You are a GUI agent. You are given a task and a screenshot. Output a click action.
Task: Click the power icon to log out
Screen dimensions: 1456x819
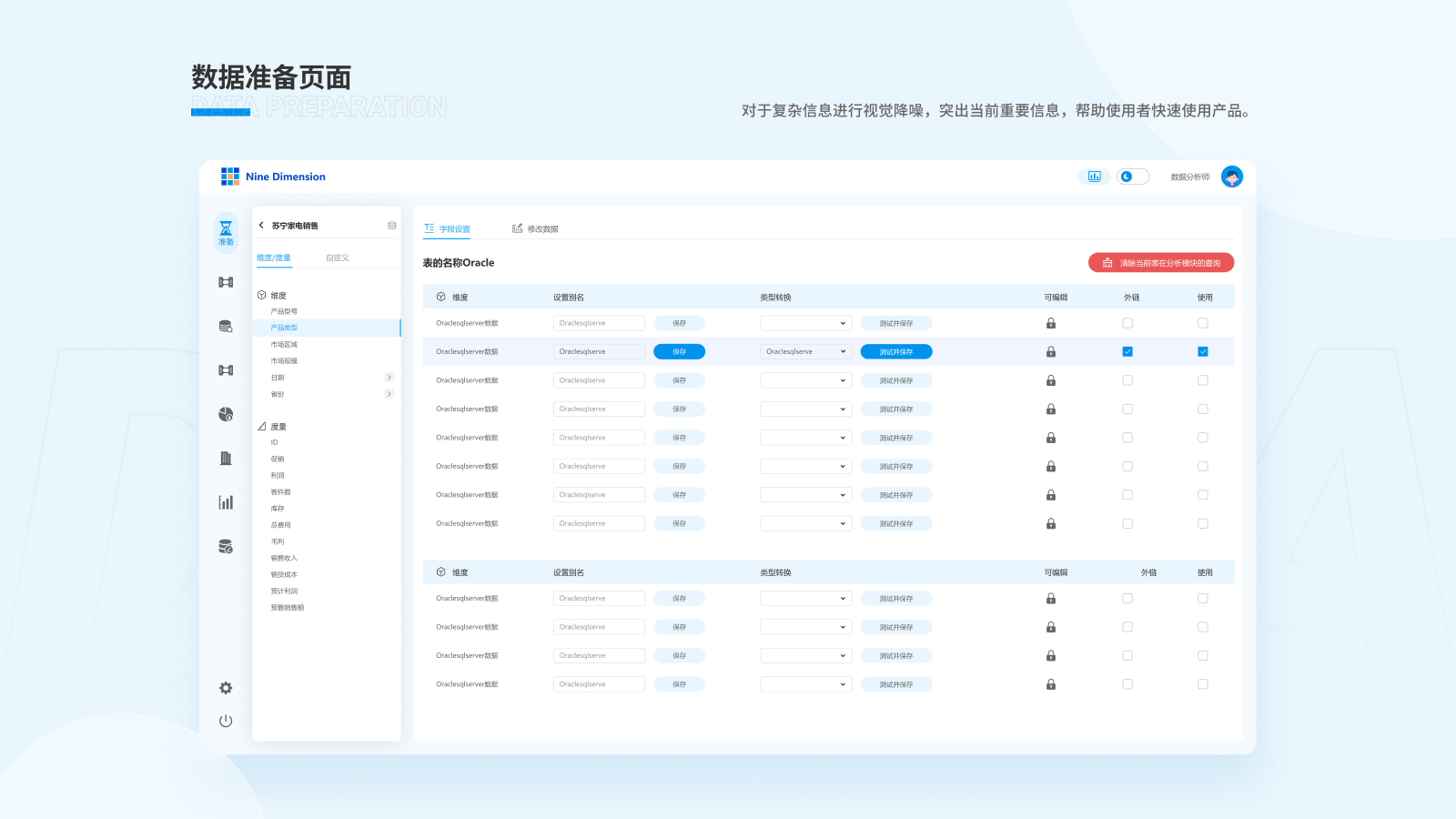226,721
